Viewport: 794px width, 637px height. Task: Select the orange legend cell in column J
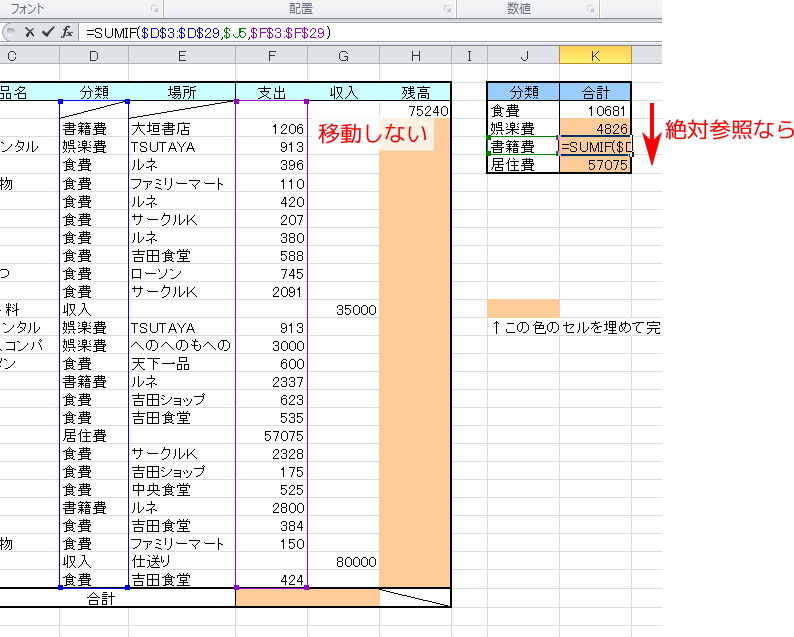[x=524, y=308]
